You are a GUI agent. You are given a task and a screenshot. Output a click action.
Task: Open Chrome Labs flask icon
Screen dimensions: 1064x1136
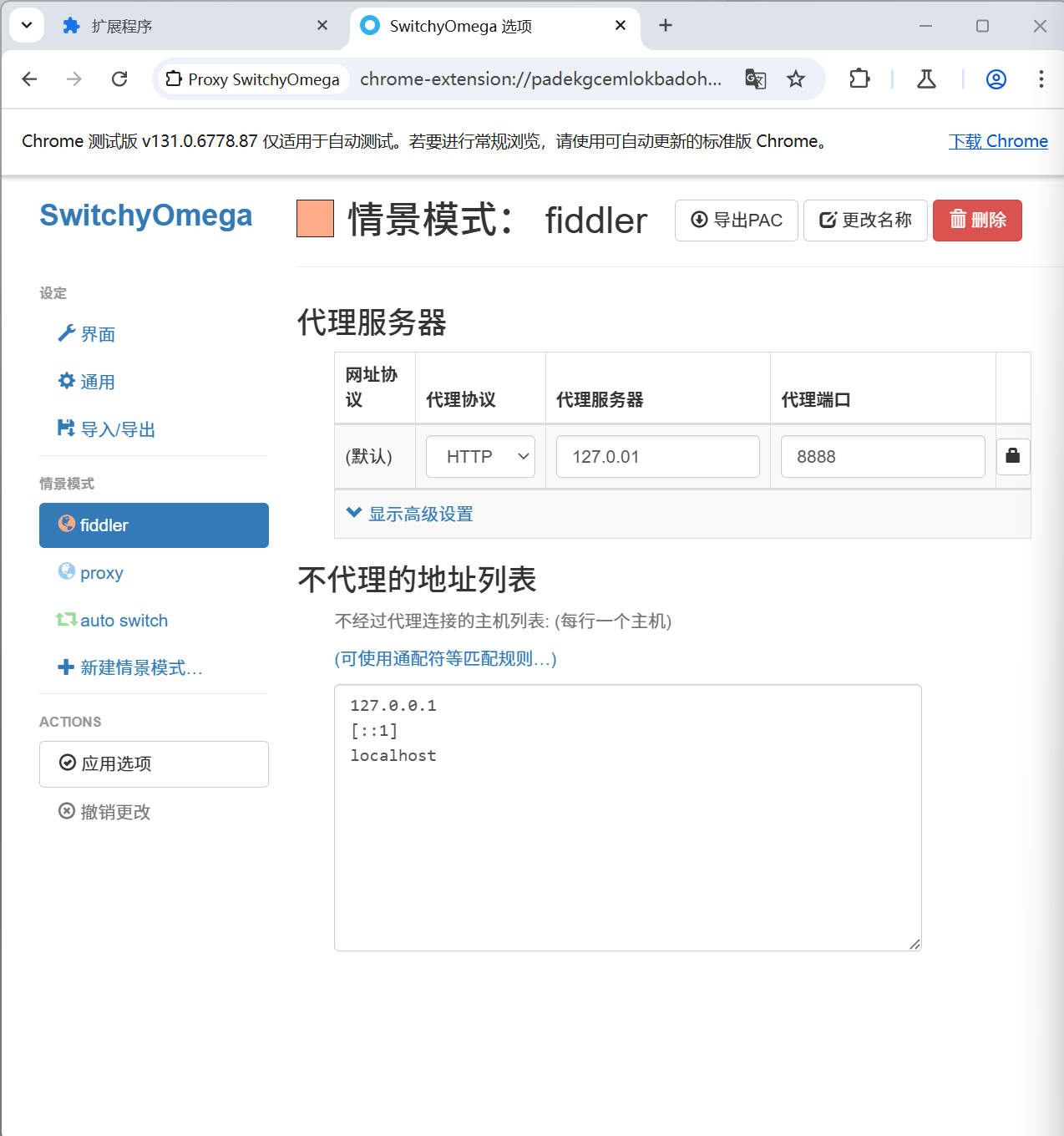pos(926,79)
